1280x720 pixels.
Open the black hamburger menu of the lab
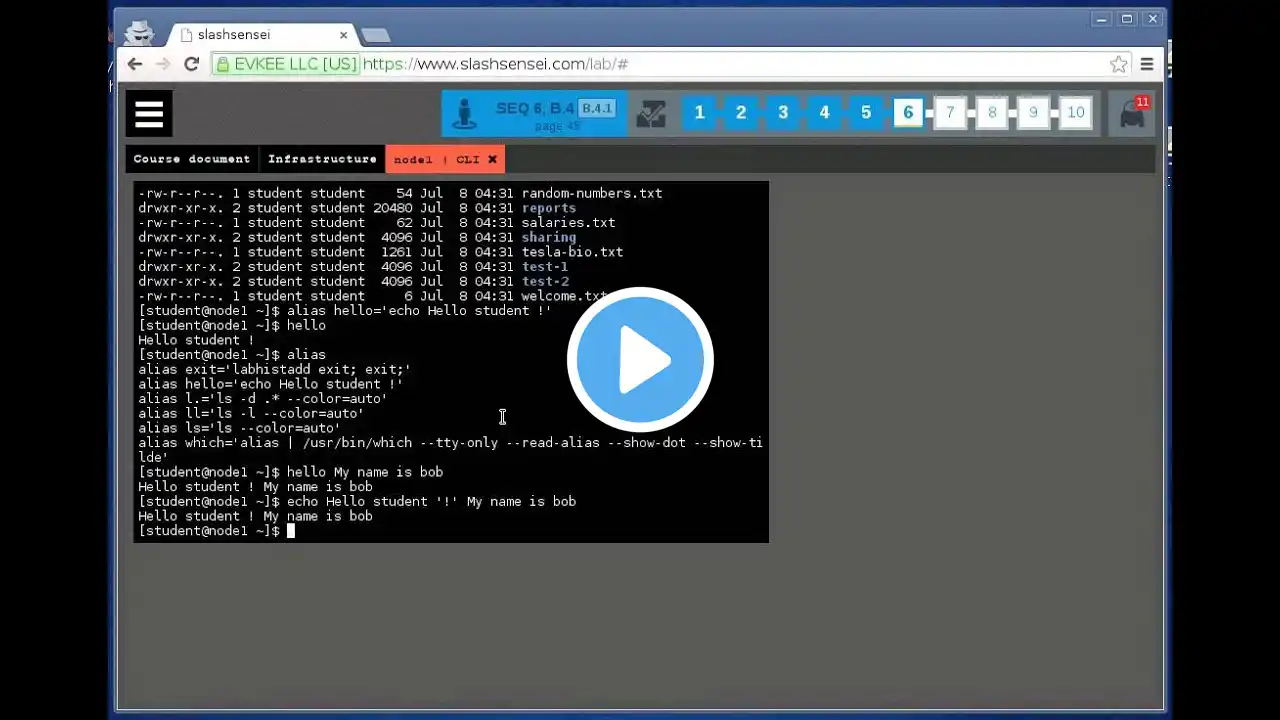149,113
